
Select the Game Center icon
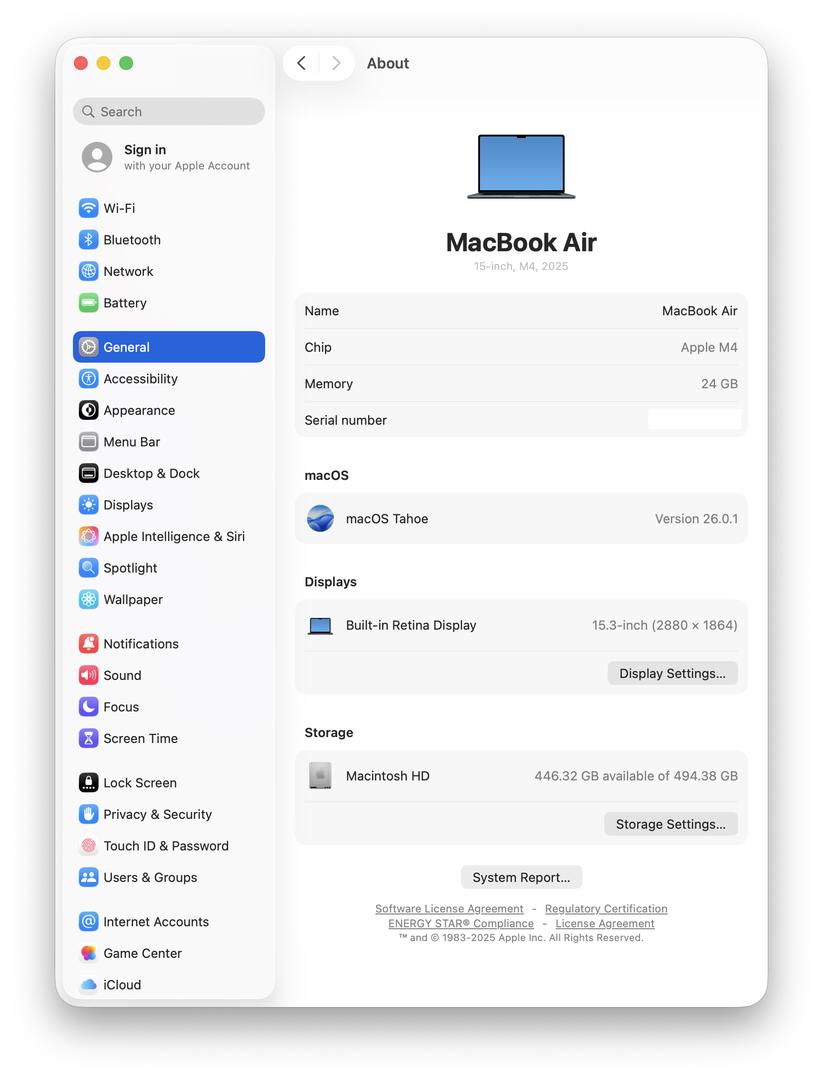click(x=89, y=954)
